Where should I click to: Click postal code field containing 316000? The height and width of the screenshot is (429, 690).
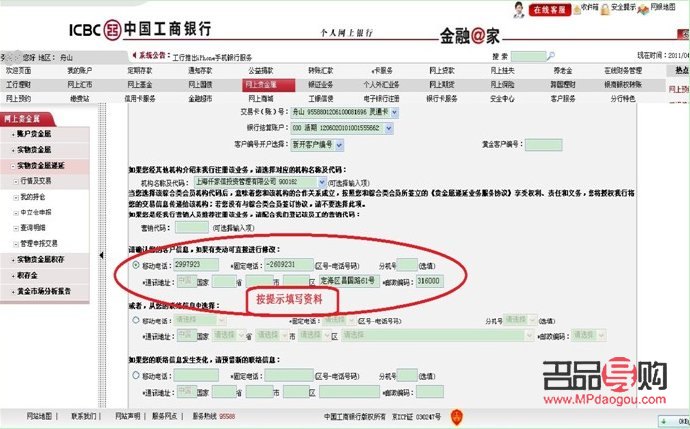[430, 281]
